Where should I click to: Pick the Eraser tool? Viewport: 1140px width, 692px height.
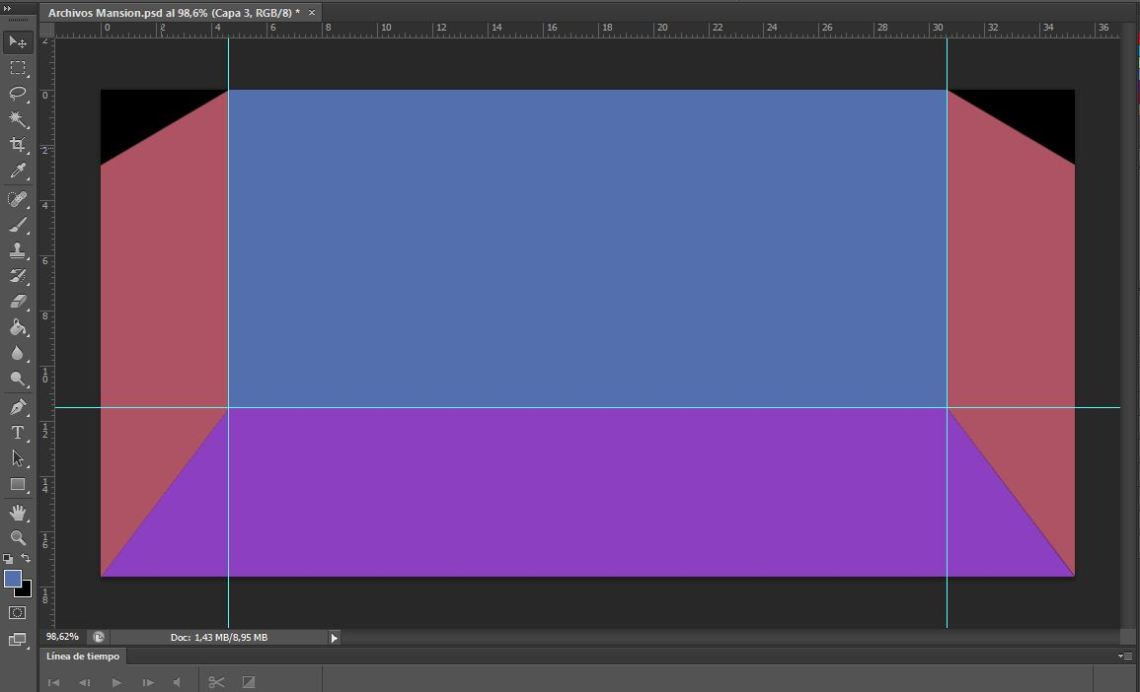point(17,302)
